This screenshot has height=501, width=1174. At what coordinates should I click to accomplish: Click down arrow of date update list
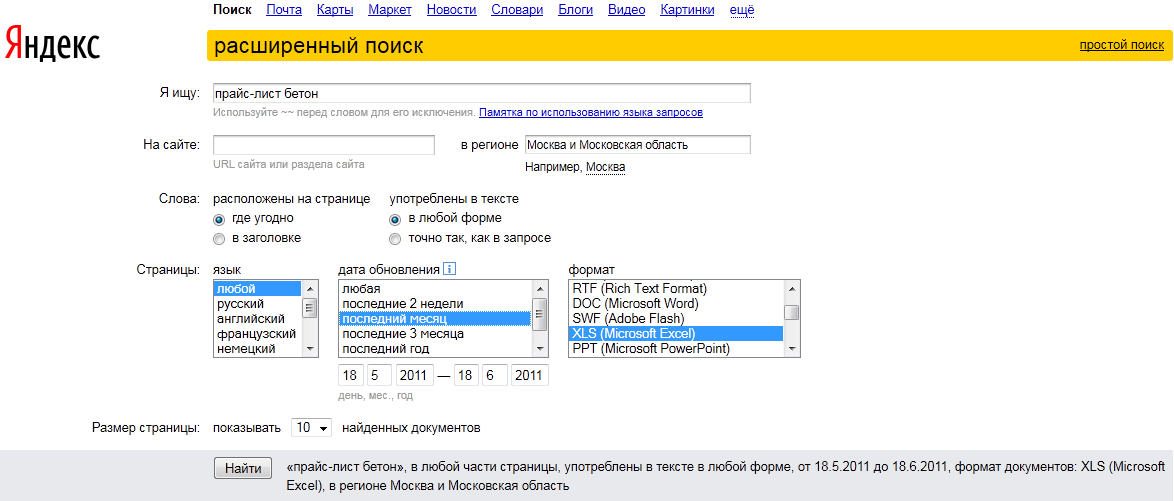tap(539, 349)
